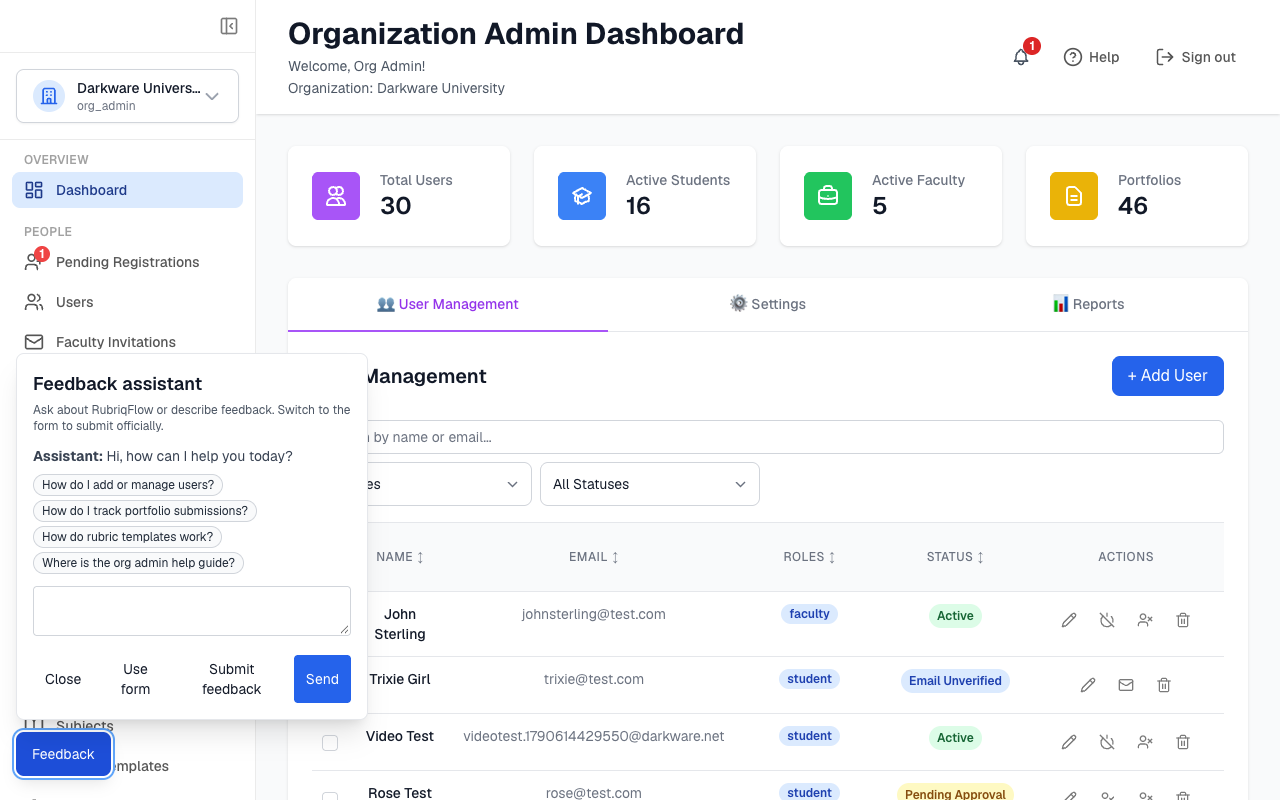This screenshot has height=800, width=1280.
Task: Click the remove-user icon for Video Test
Action: coord(1145,742)
